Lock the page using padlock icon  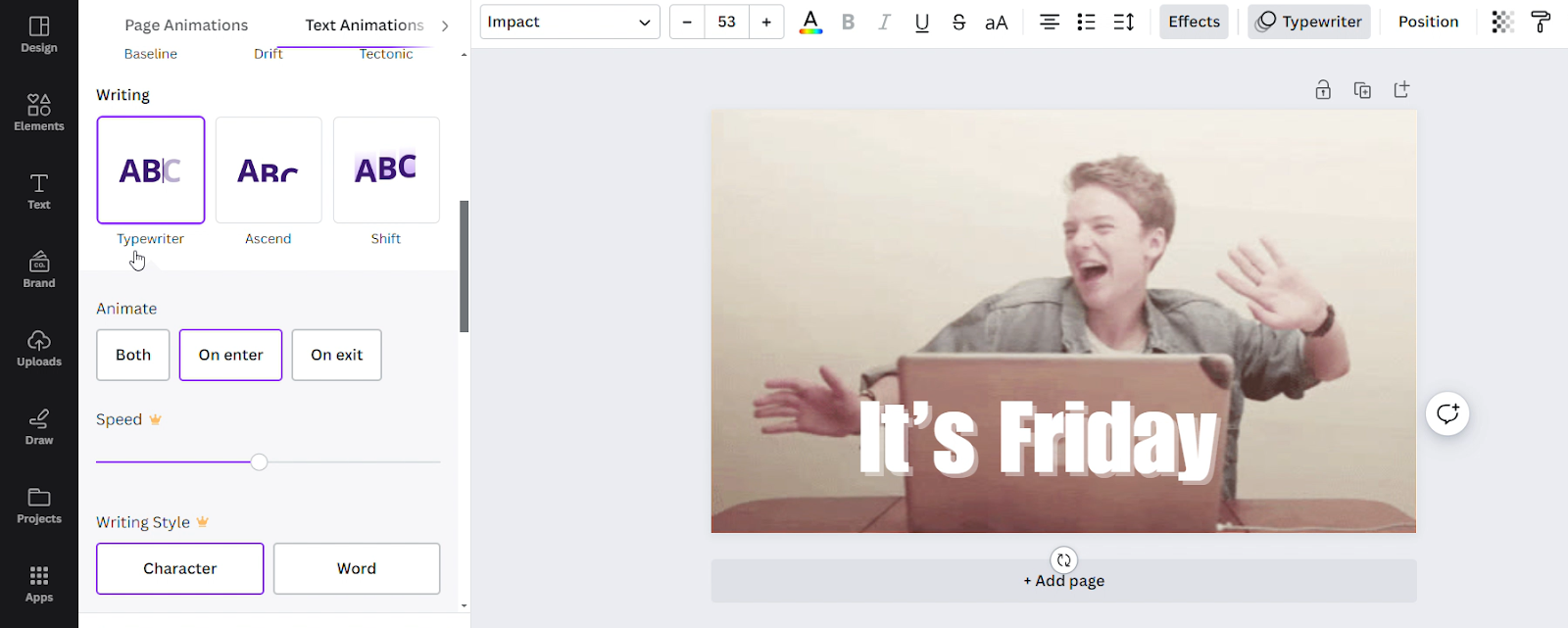(1323, 90)
